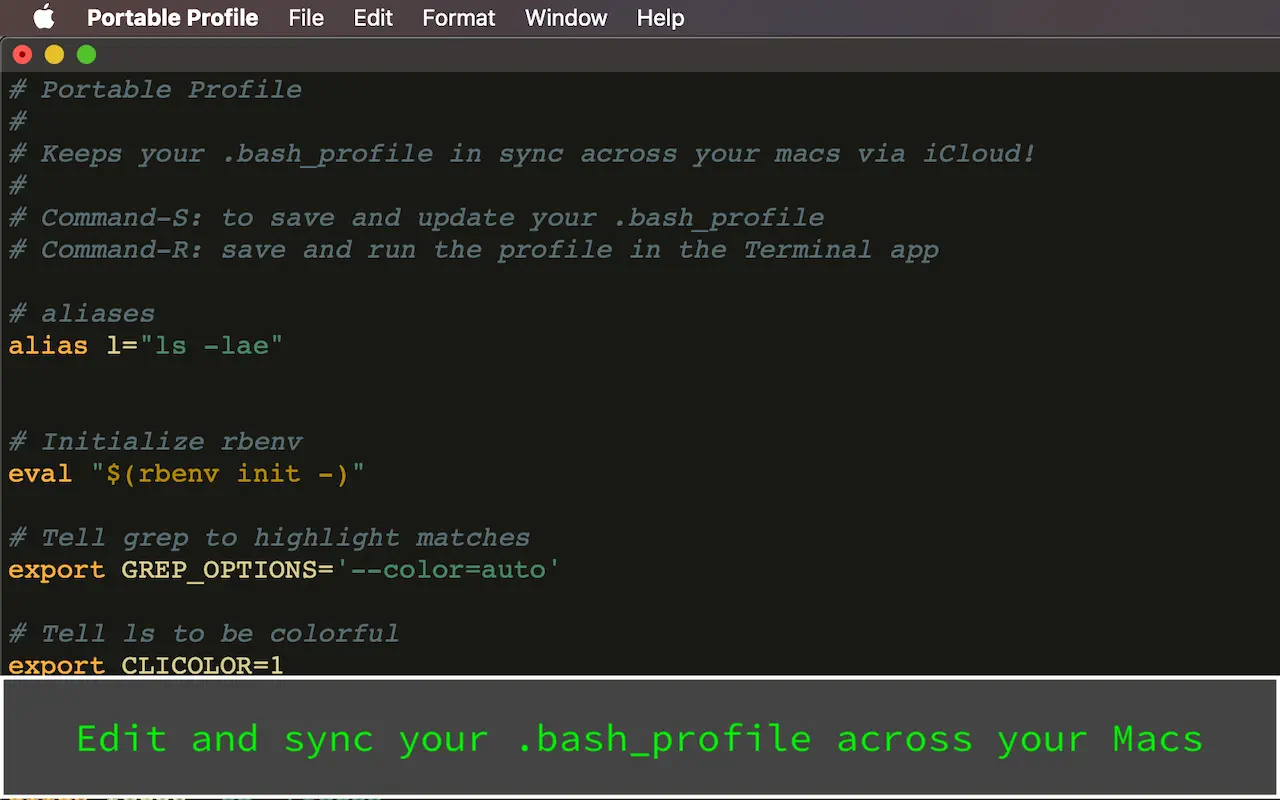
Task: Click the Command-S save instruction line
Action: (x=415, y=217)
